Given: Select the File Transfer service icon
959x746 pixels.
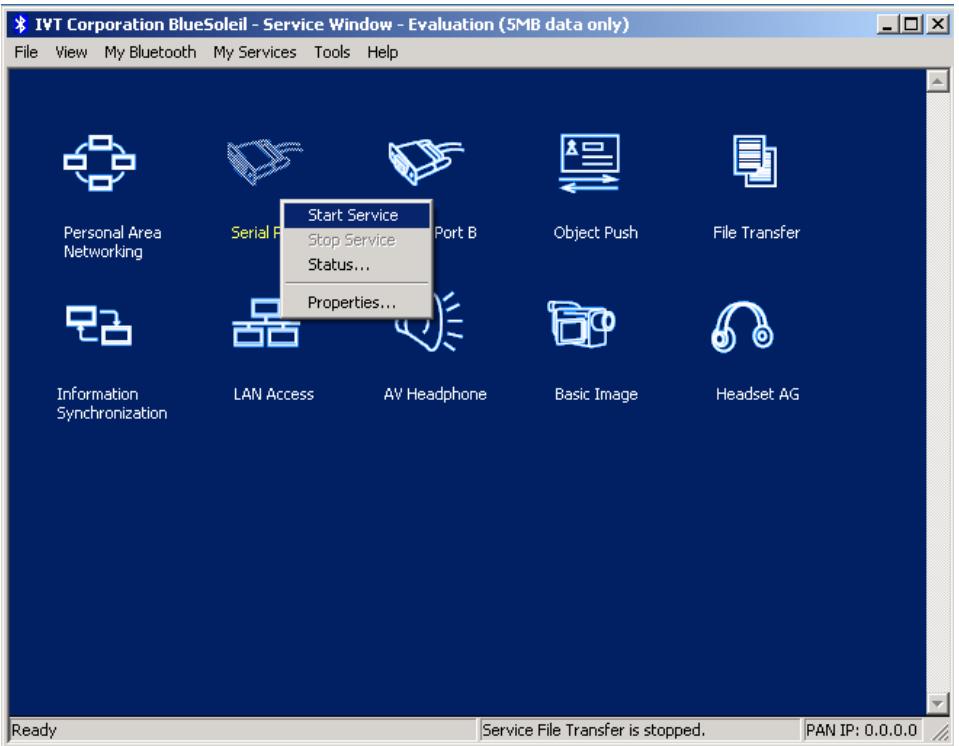Looking at the screenshot, I should pyautogui.click(x=755, y=161).
